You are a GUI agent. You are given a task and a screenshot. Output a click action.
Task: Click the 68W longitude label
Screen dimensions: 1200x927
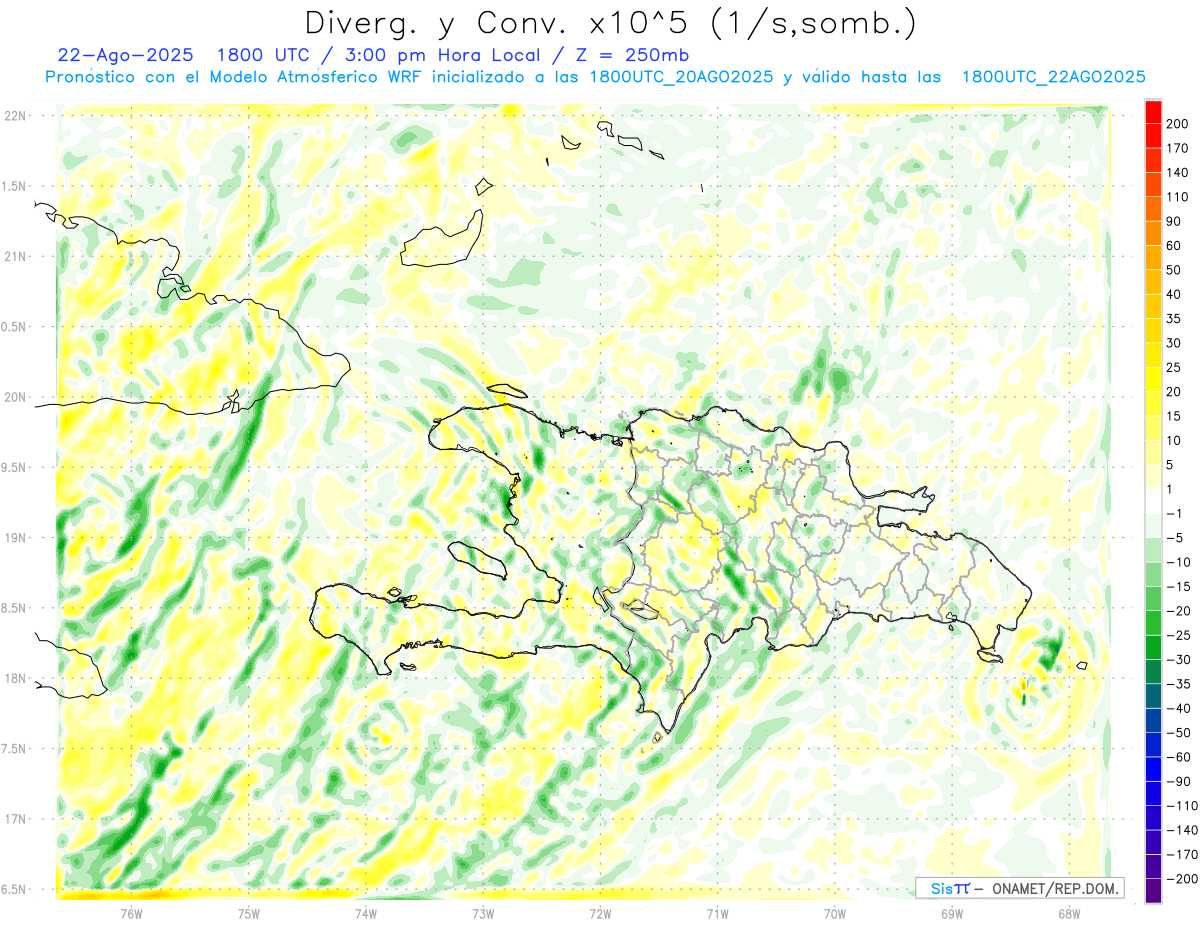pos(1069,913)
